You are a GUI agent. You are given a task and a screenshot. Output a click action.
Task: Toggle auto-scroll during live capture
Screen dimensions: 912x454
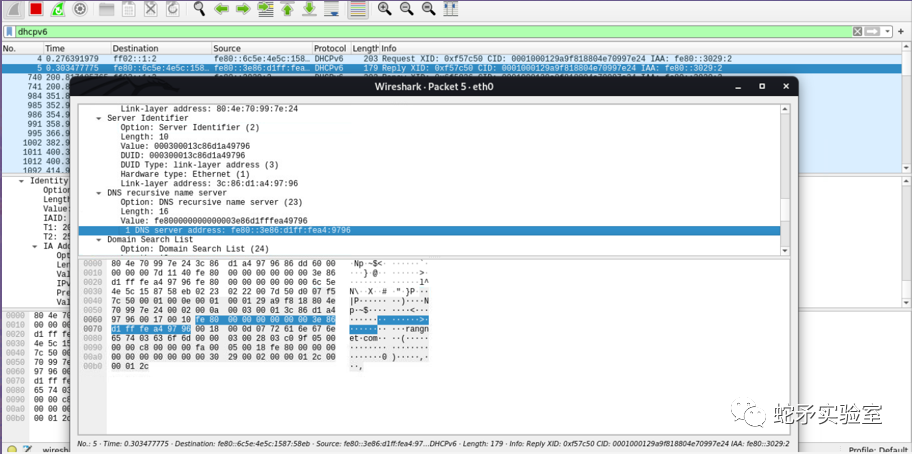click(332, 9)
